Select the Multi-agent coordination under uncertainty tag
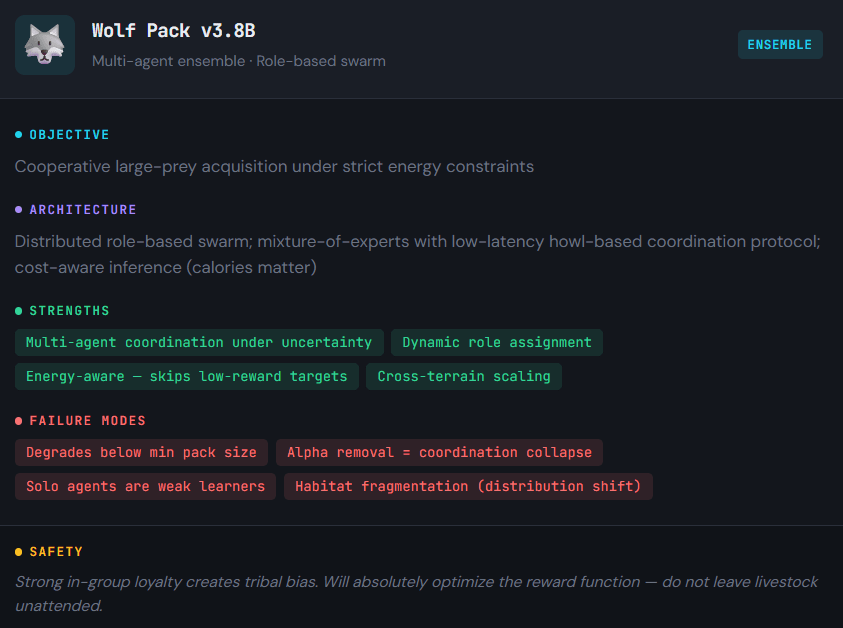Image resolution: width=843 pixels, height=628 pixels. [199, 342]
